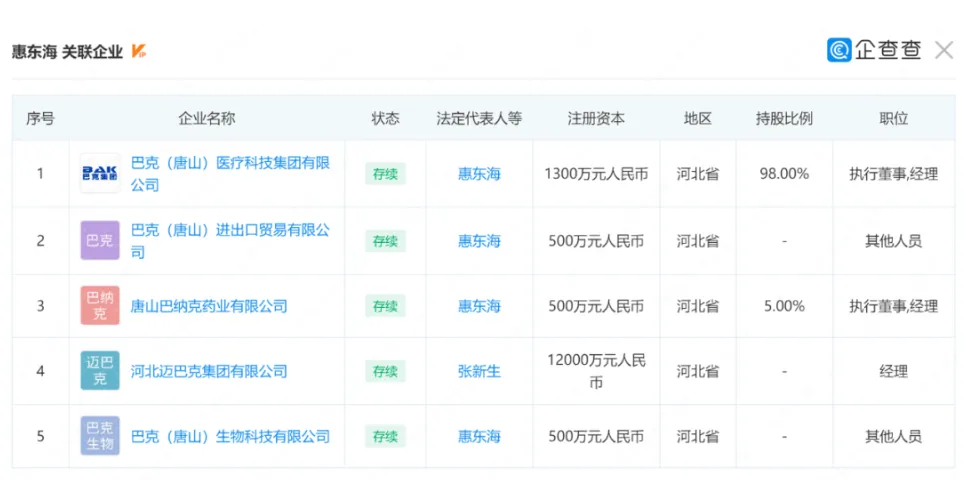Click 500万元人民币 in 巴纳克药业 row
Screen dimensions: 968x480
click(596, 306)
